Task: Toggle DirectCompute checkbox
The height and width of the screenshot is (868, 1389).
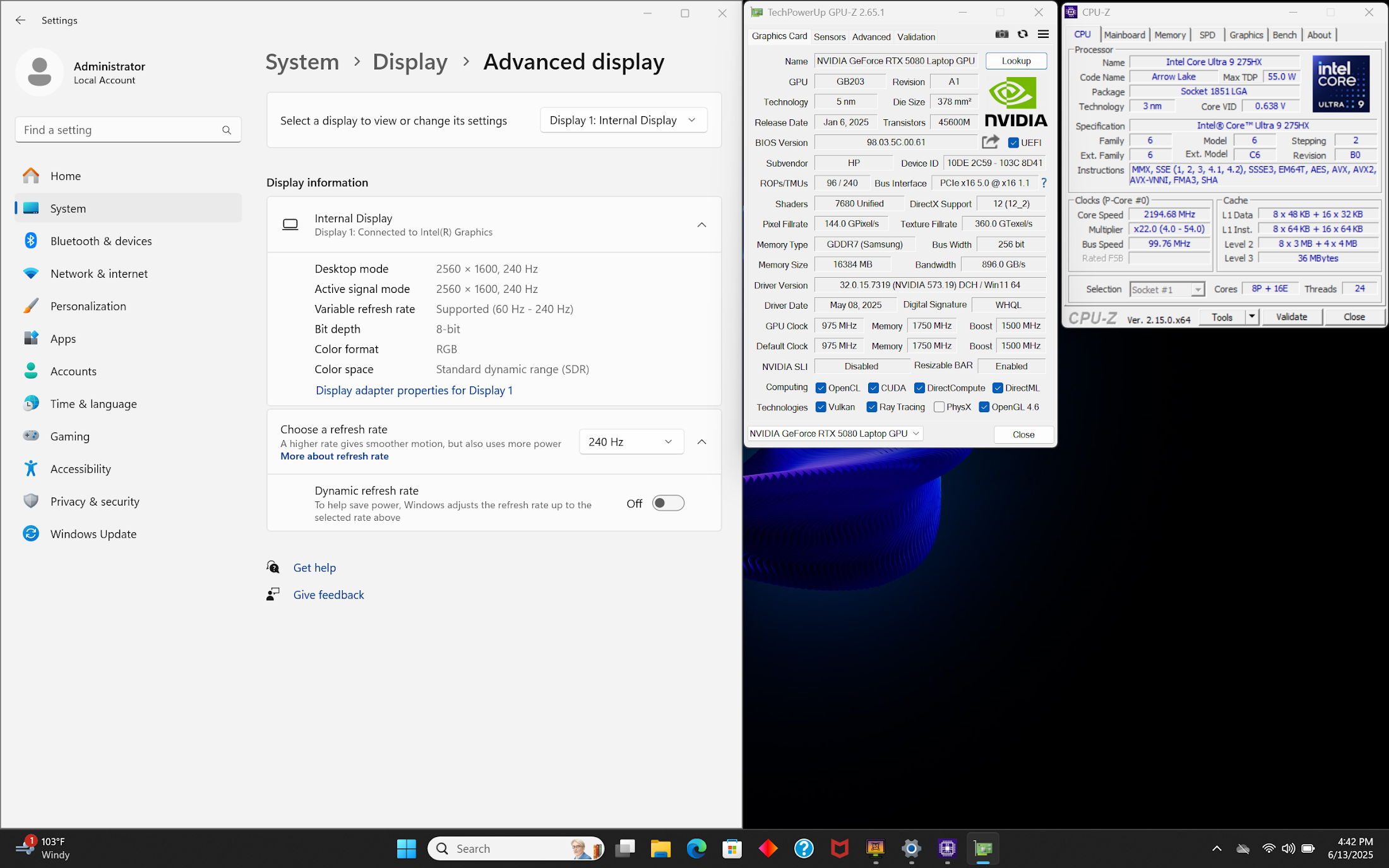Action: coord(919,388)
